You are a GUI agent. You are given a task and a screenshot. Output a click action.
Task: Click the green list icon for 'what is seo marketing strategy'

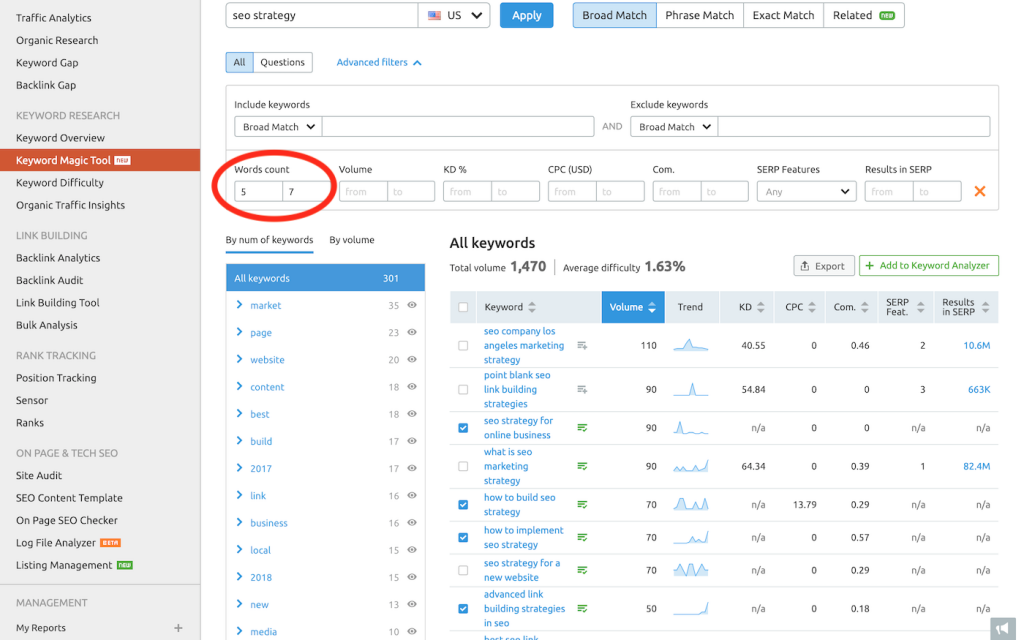pyautogui.click(x=582, y=466)
